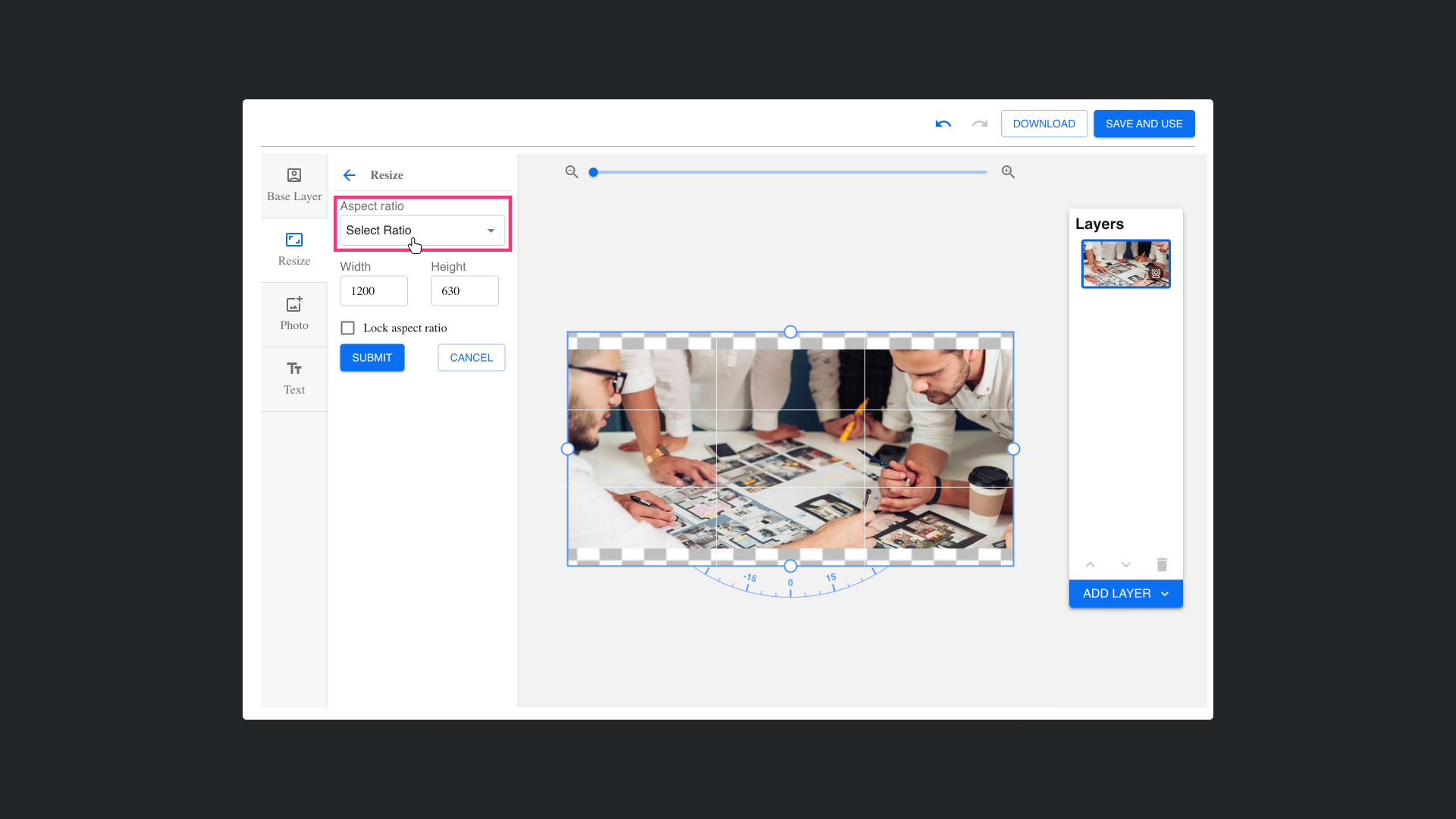This screenshot has height=819, width=1456.
Task: Switch to the Photo tab
Action: [294, 314]
